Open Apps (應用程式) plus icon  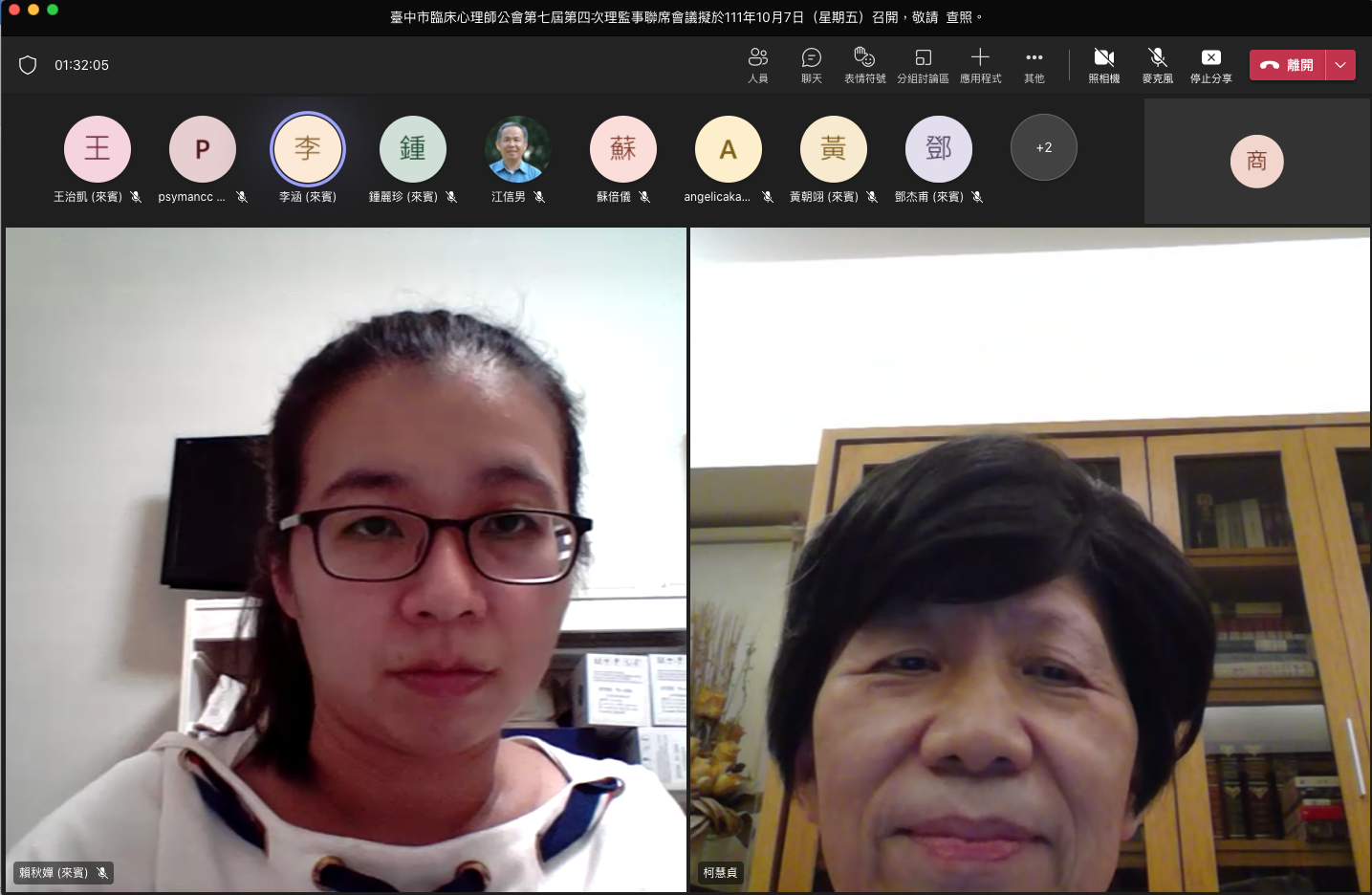[x=980, y=65]
